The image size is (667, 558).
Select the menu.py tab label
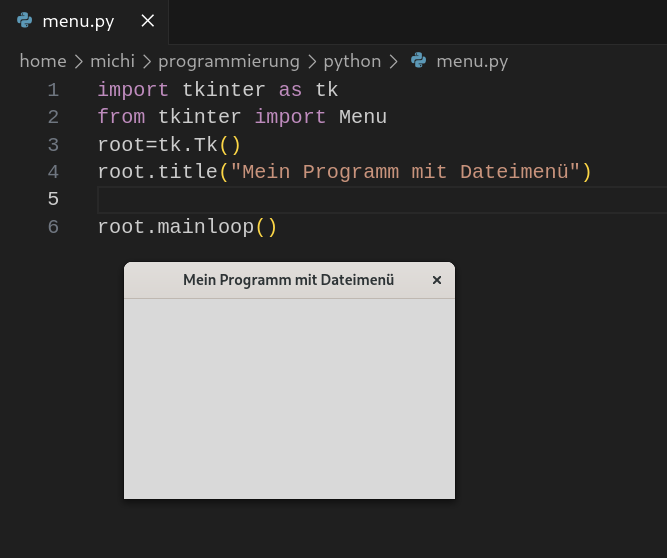point(78,21)
